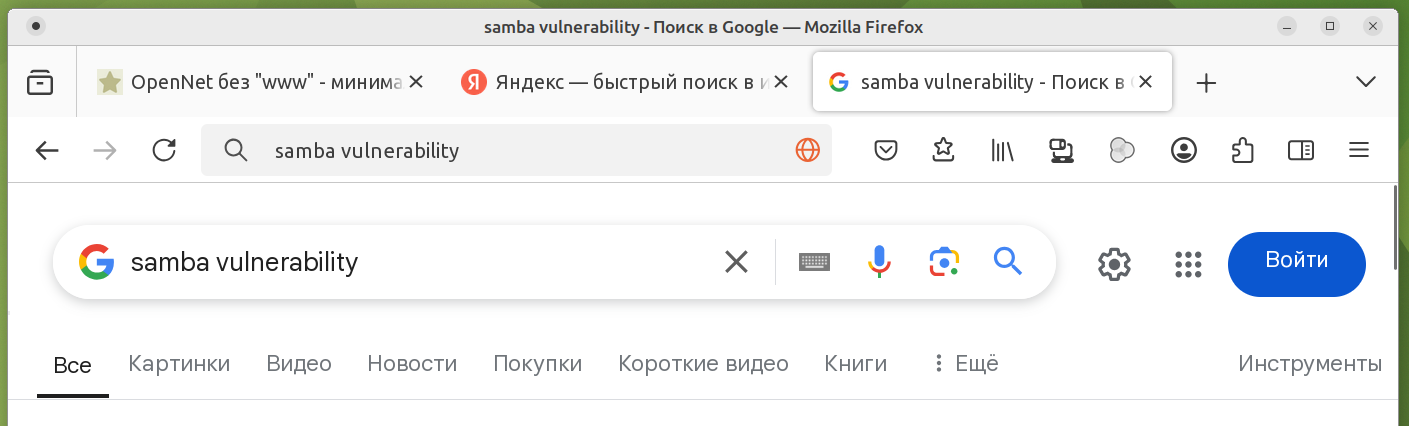Click the Firefox address bar field
The height and width of the screenshot is (426, 1409).
520,151
